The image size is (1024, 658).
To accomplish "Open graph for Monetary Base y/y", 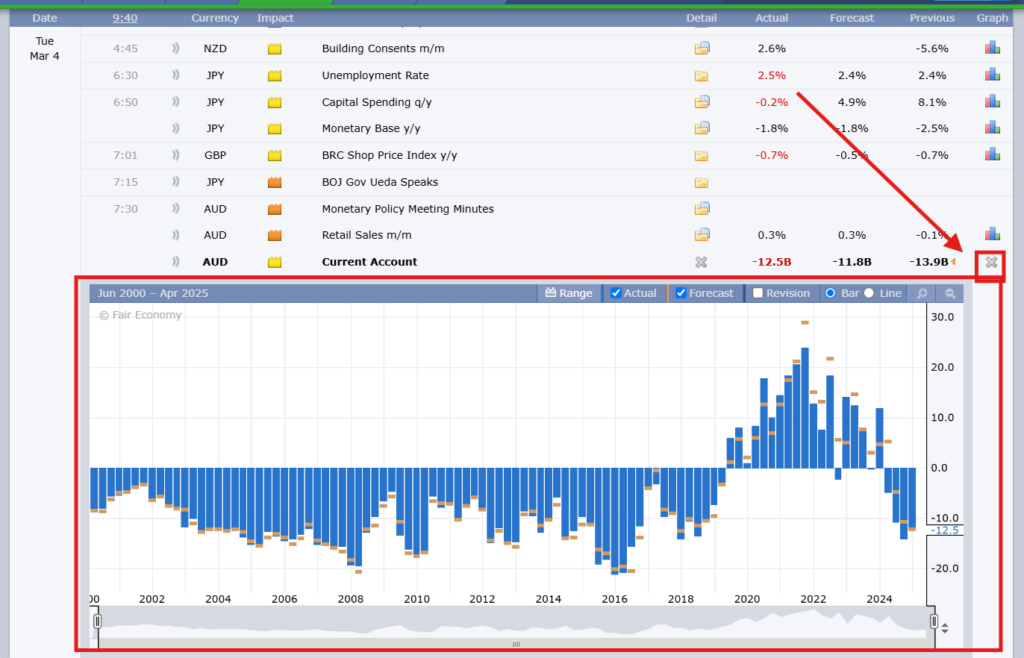I will pos(992,127).
